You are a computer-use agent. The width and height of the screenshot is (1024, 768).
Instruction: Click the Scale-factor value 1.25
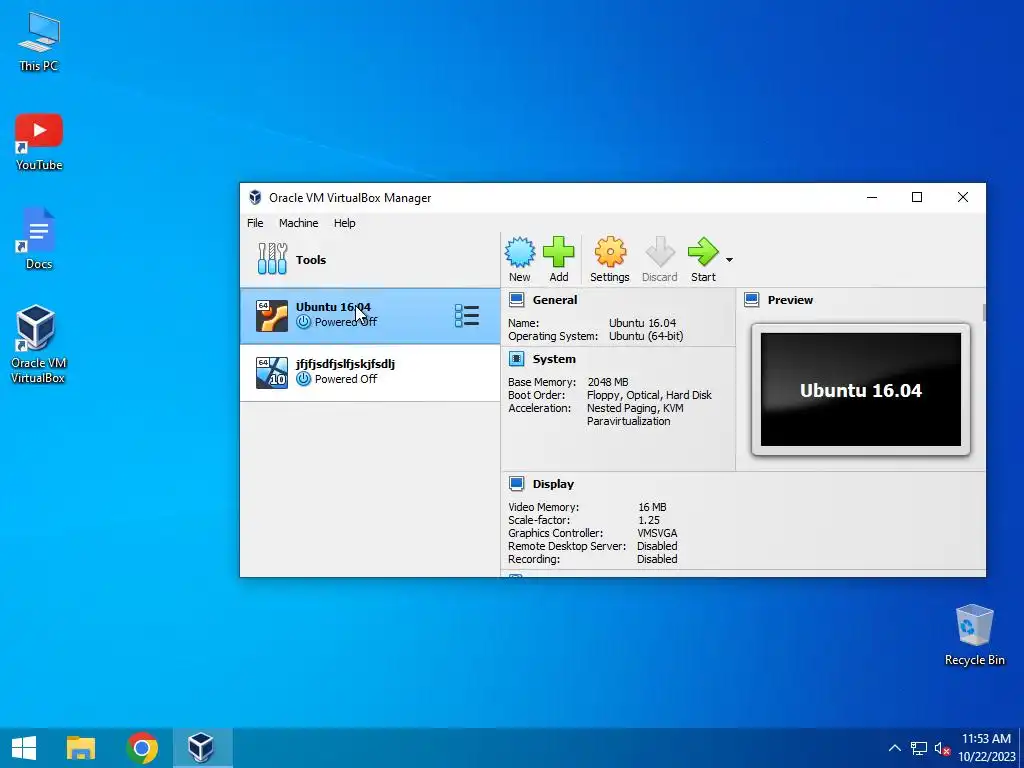pyautogui.click(x=648, y=520)
